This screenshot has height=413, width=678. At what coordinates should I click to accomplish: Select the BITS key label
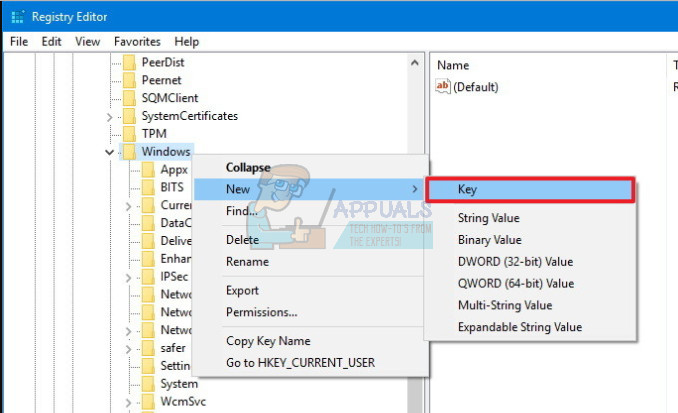click(x=172, y=187)
